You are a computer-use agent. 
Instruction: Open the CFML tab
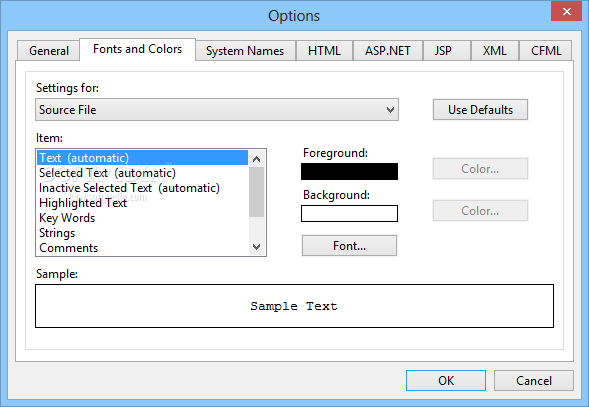click(x=546, y=51)
